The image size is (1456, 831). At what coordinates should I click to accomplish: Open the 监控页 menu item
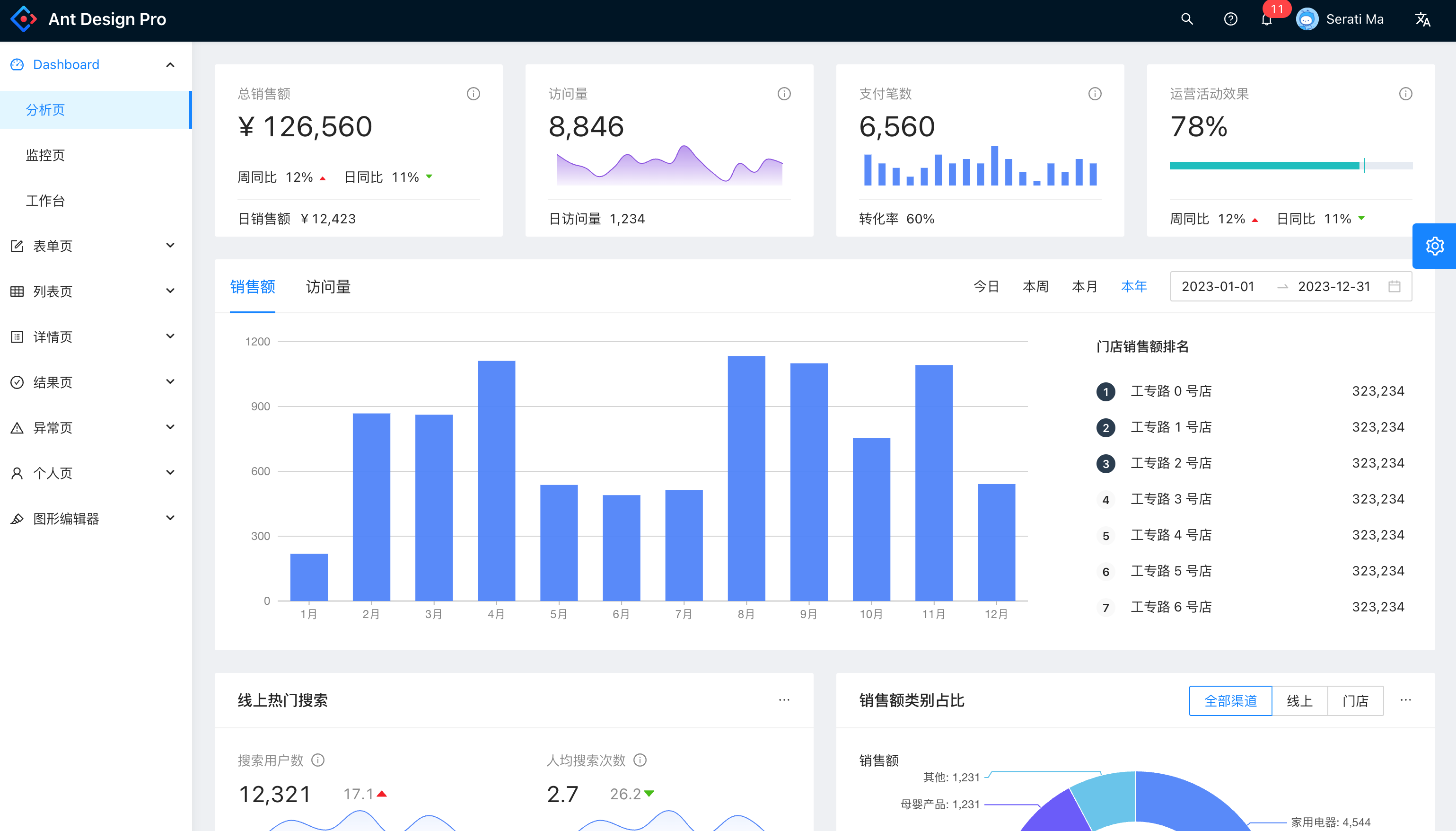coord(45,155)
